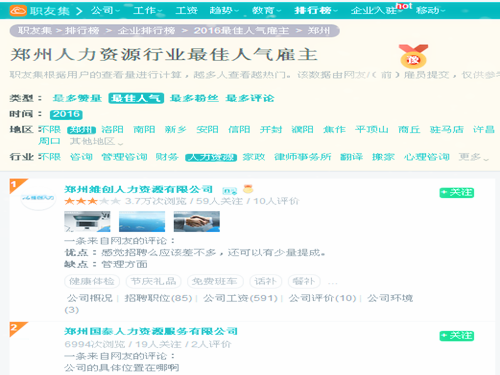Image resolution: width=500 pixels, height=375 pixels.
Task: Follow 郑州国泰 with the 关注 button
Action: point(457,336)
